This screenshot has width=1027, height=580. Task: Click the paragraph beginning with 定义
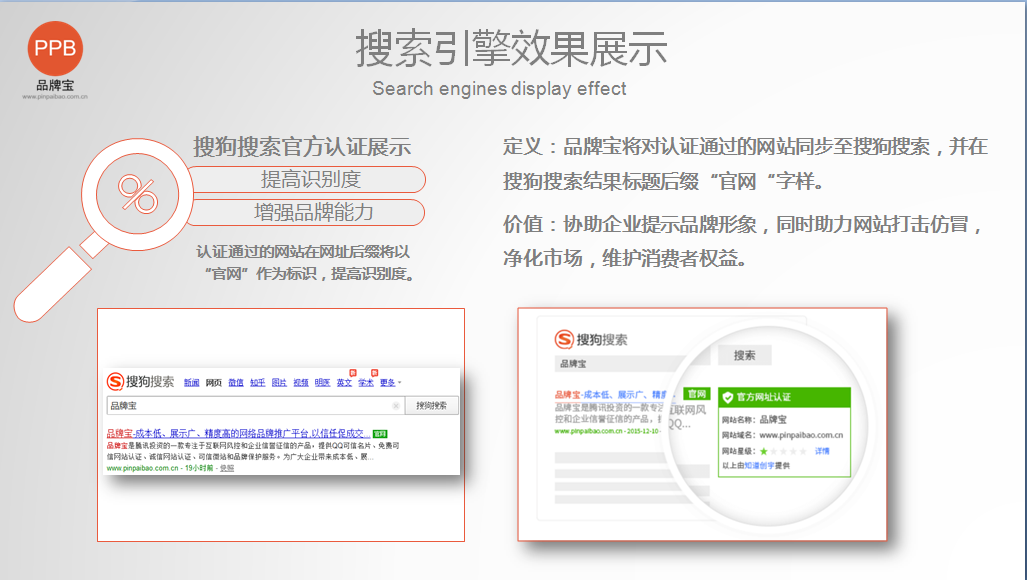pyautogui.click(x=745, y=163)
